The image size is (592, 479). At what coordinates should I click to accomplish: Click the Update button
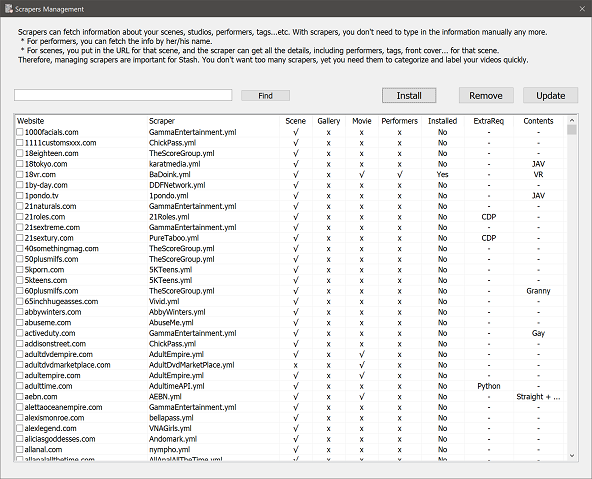(x=550, y=95)
